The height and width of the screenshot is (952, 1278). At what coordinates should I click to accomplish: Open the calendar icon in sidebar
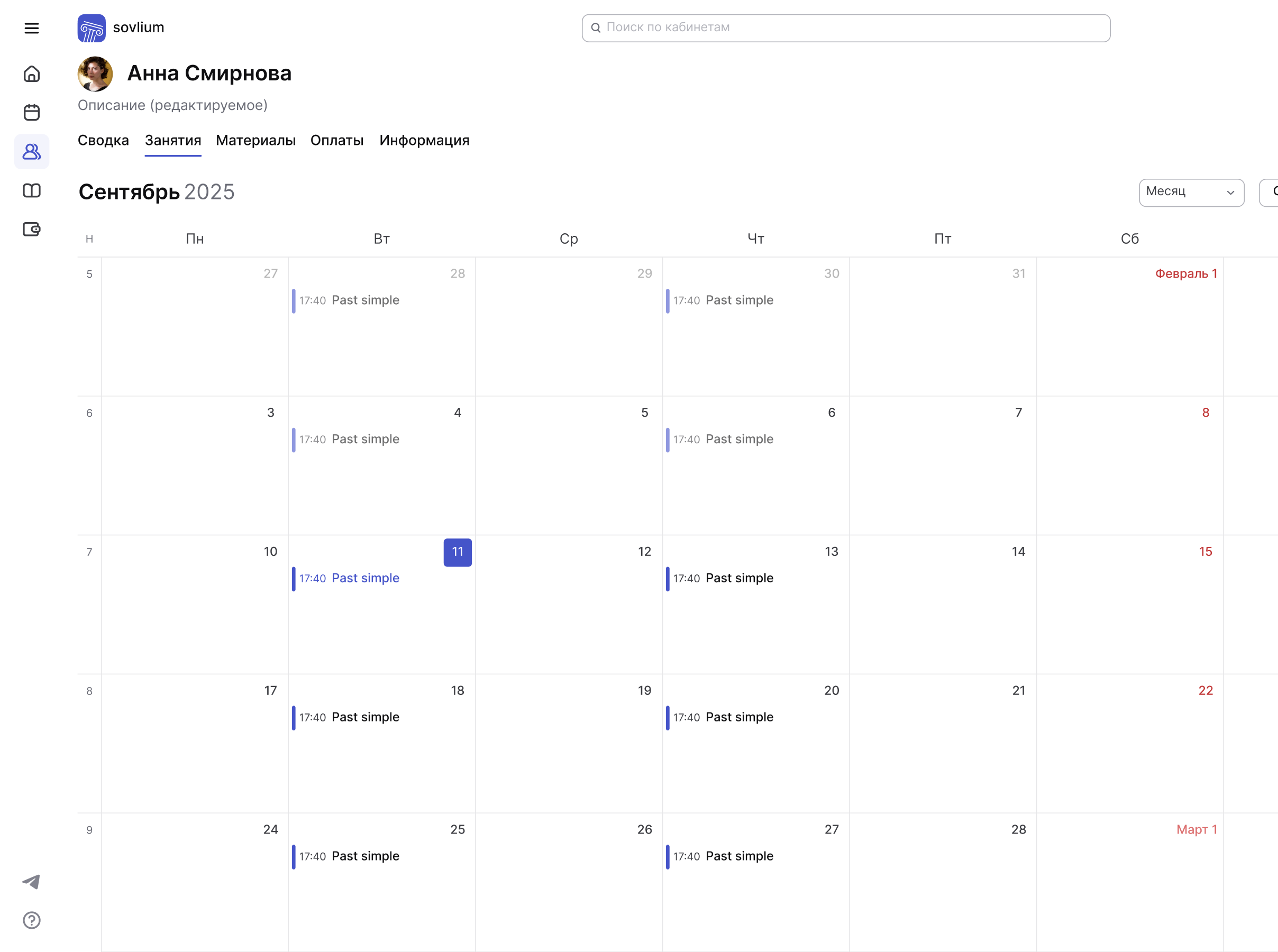pyautogui.click(x=32, y=112)
